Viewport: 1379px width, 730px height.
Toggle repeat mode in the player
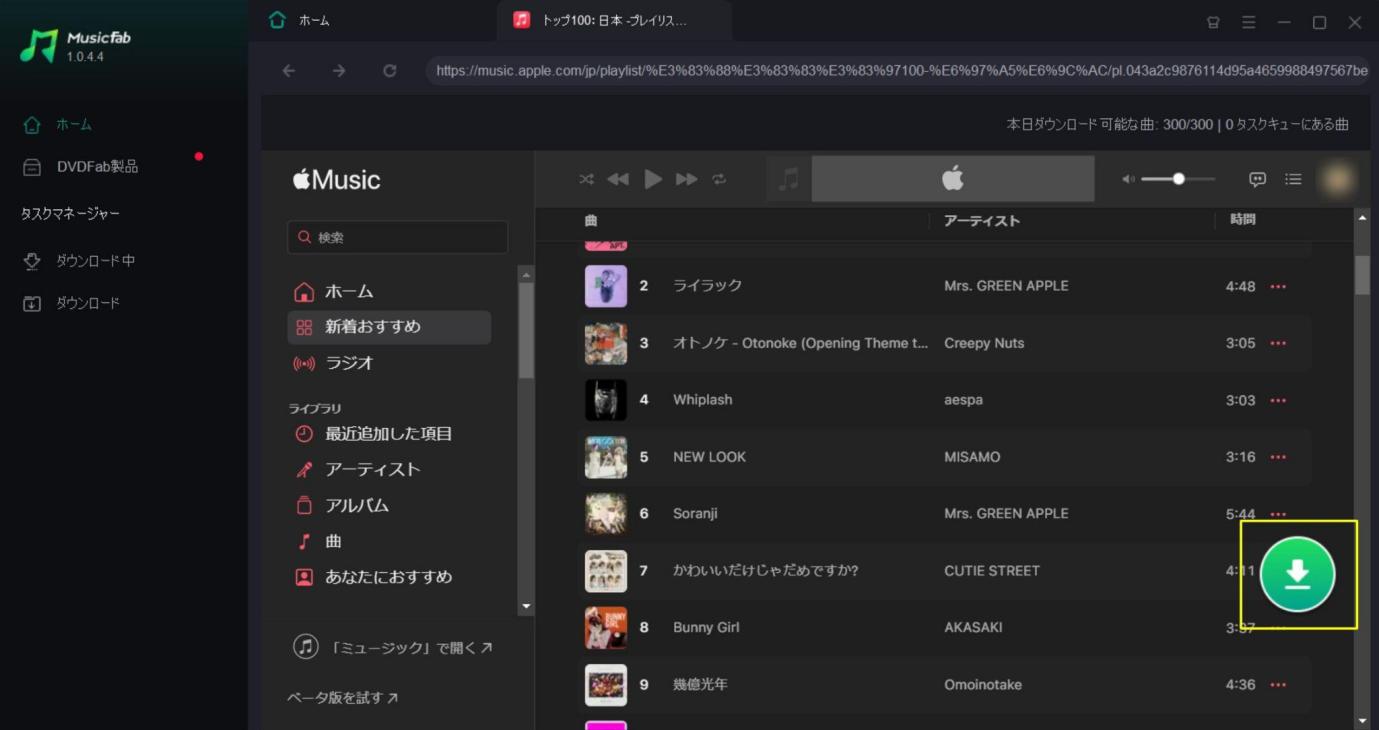[x=719, y=179]
